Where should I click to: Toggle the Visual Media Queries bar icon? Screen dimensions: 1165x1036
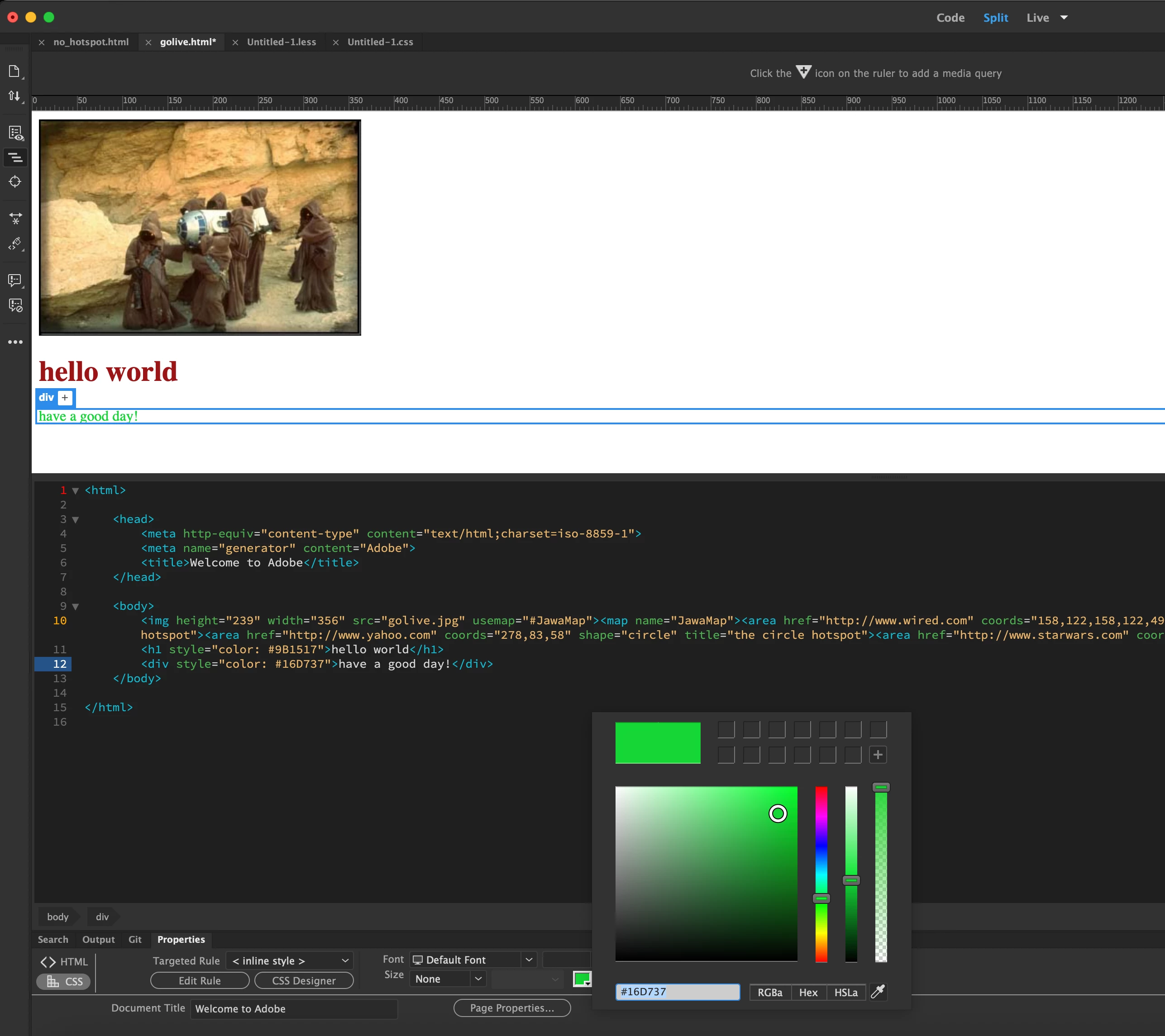(x=15, y=157)
